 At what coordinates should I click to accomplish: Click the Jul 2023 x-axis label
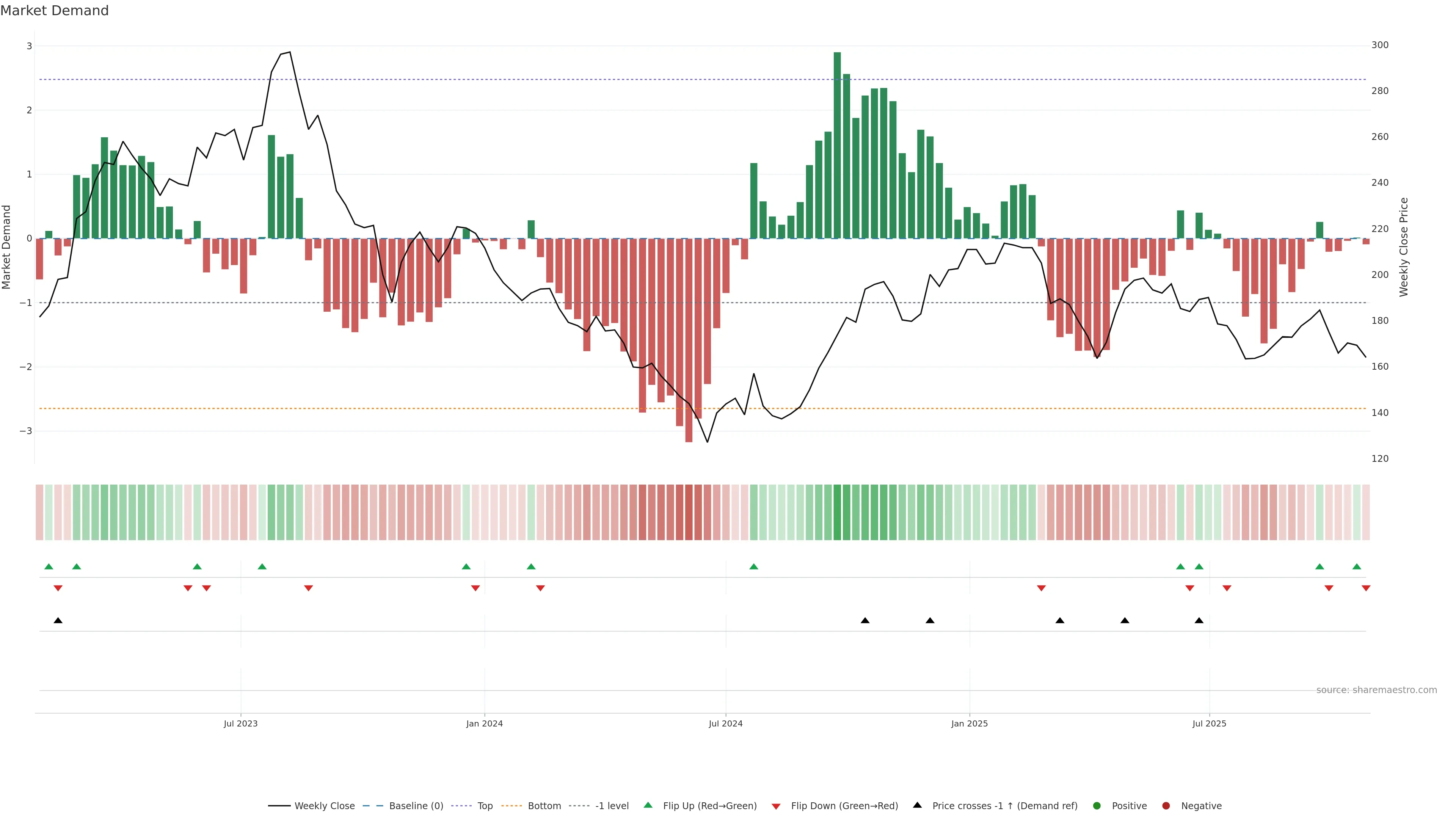coord(240,723)
